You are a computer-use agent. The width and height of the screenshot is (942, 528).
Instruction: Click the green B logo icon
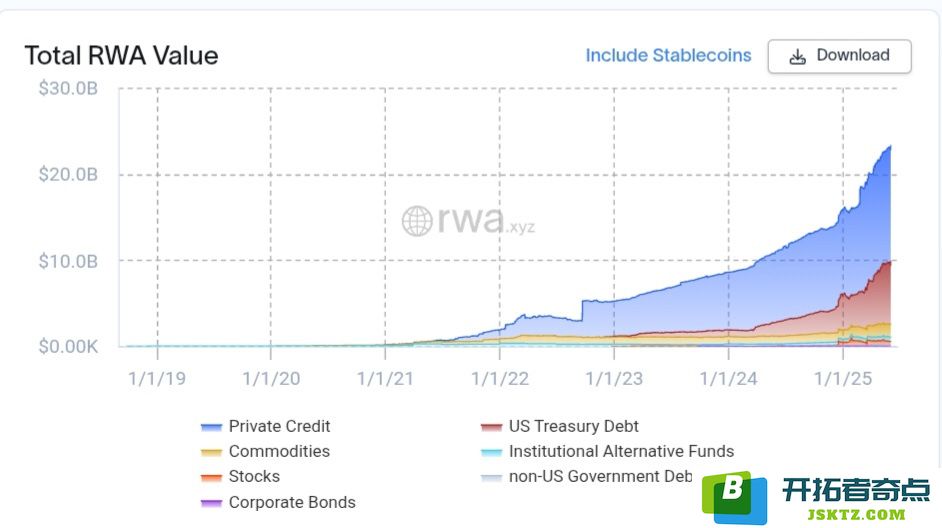tap(734, 497)
